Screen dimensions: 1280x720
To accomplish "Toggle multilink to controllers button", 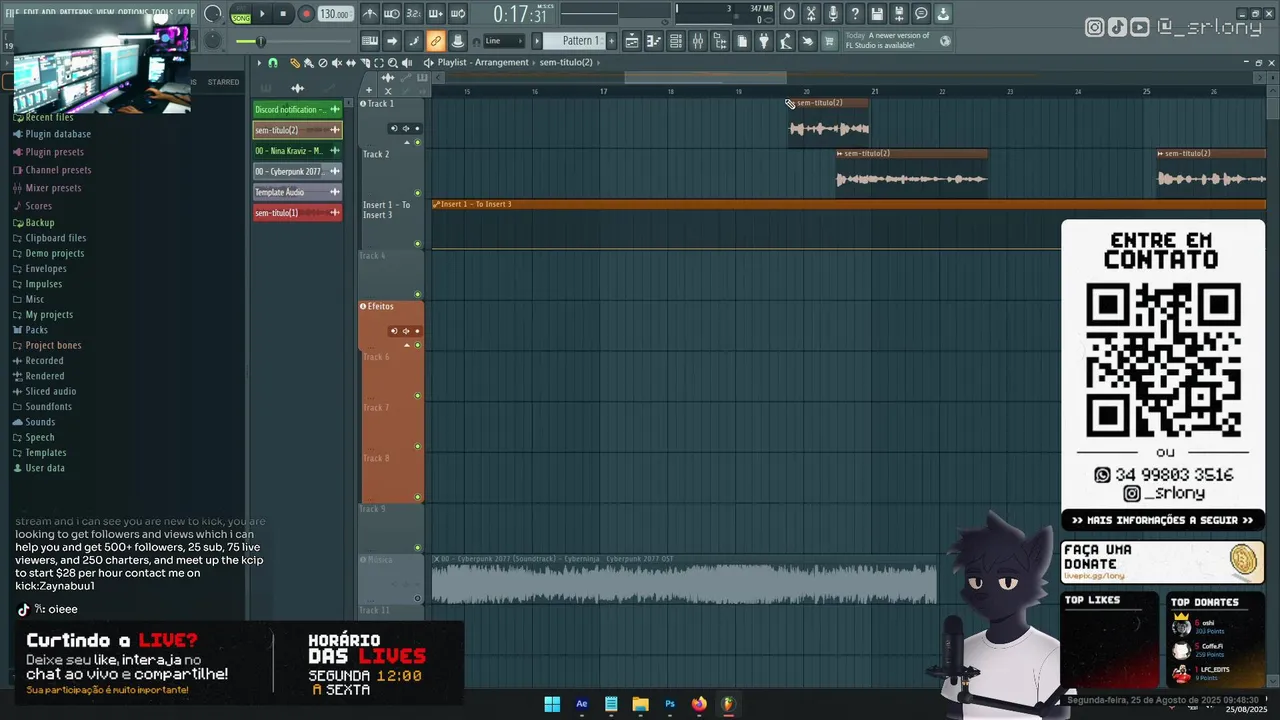I will (436, 41).
